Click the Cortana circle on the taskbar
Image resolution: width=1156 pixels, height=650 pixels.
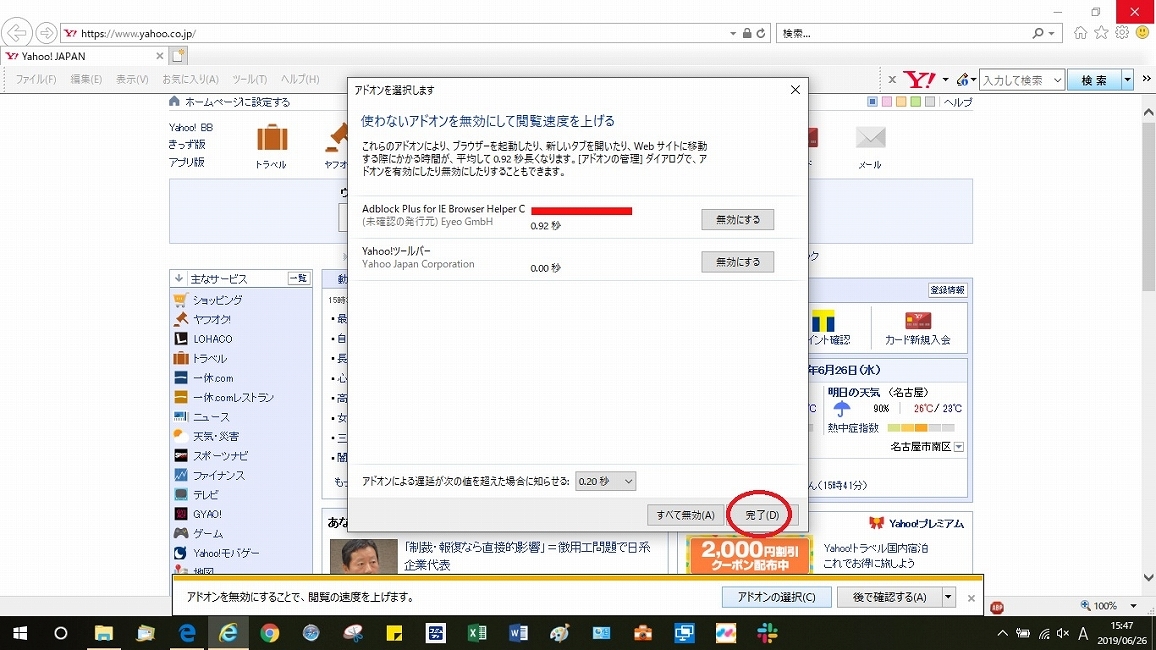tap(61, 633)
